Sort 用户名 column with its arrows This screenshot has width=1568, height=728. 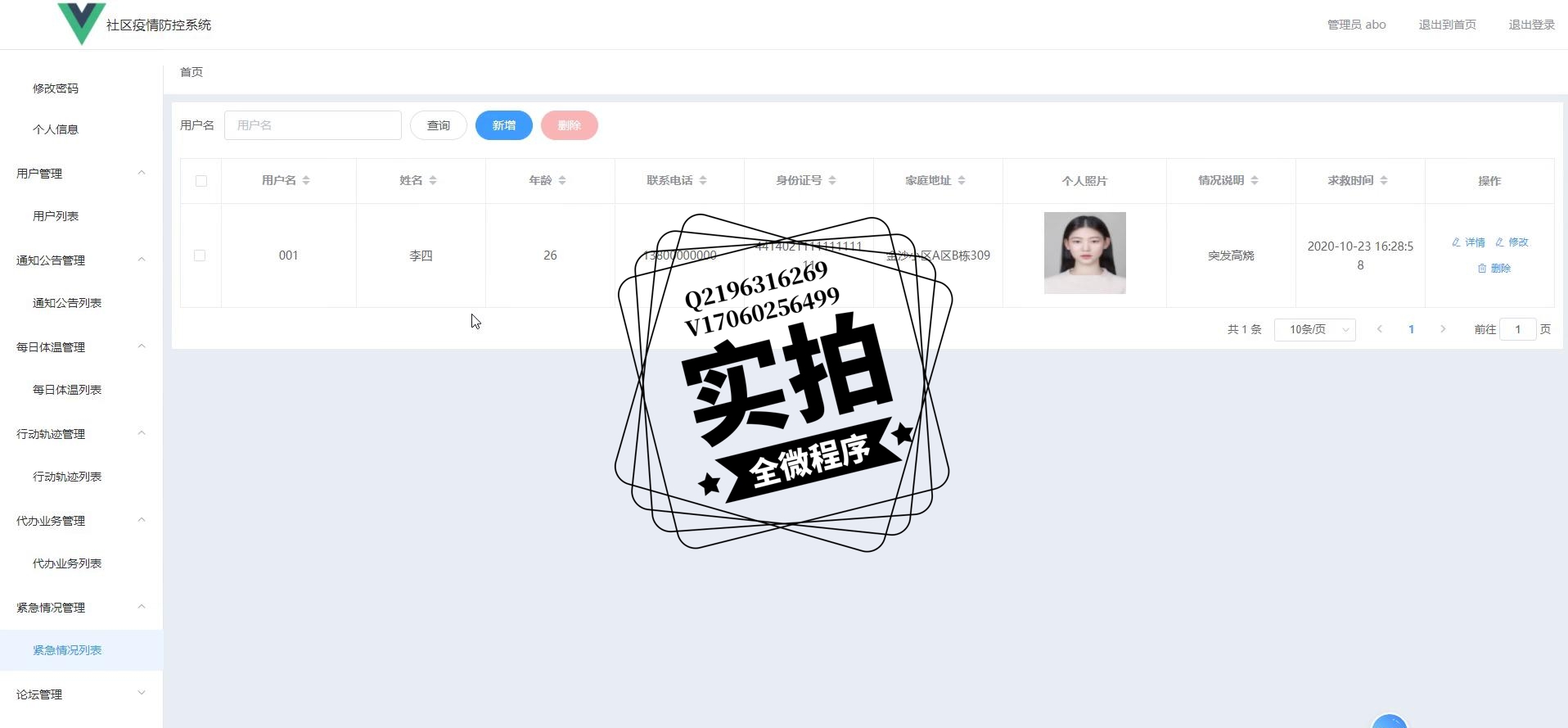point(306,181)
